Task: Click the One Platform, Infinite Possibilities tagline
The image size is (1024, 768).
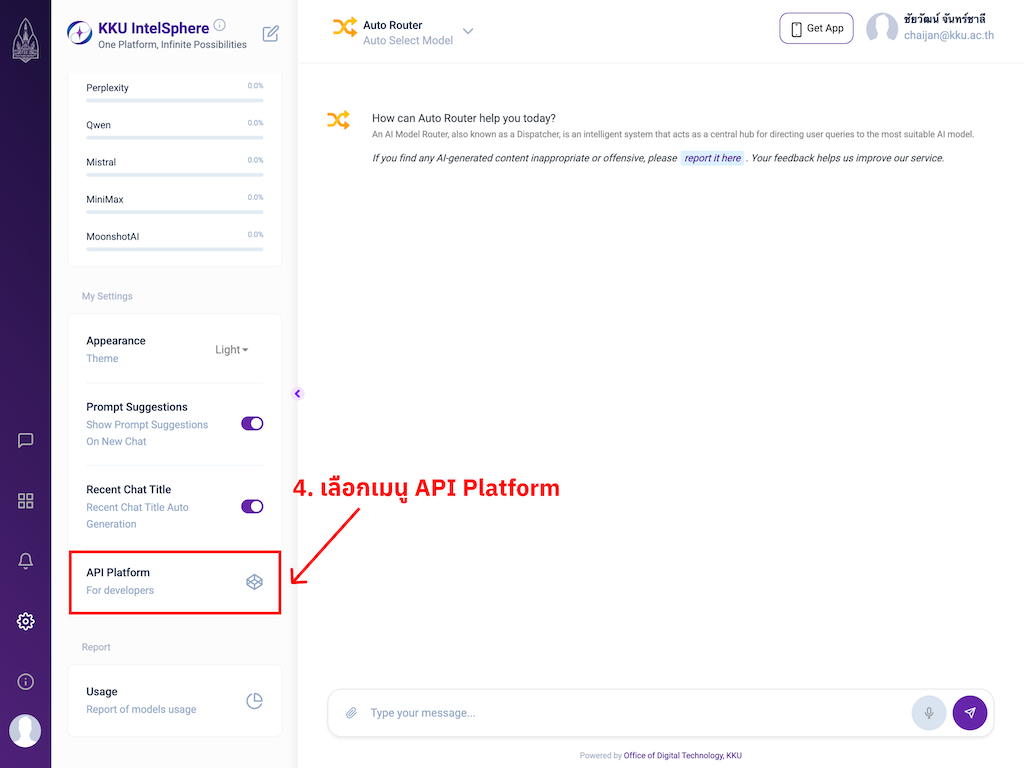Action: click(x=172, y=44)
